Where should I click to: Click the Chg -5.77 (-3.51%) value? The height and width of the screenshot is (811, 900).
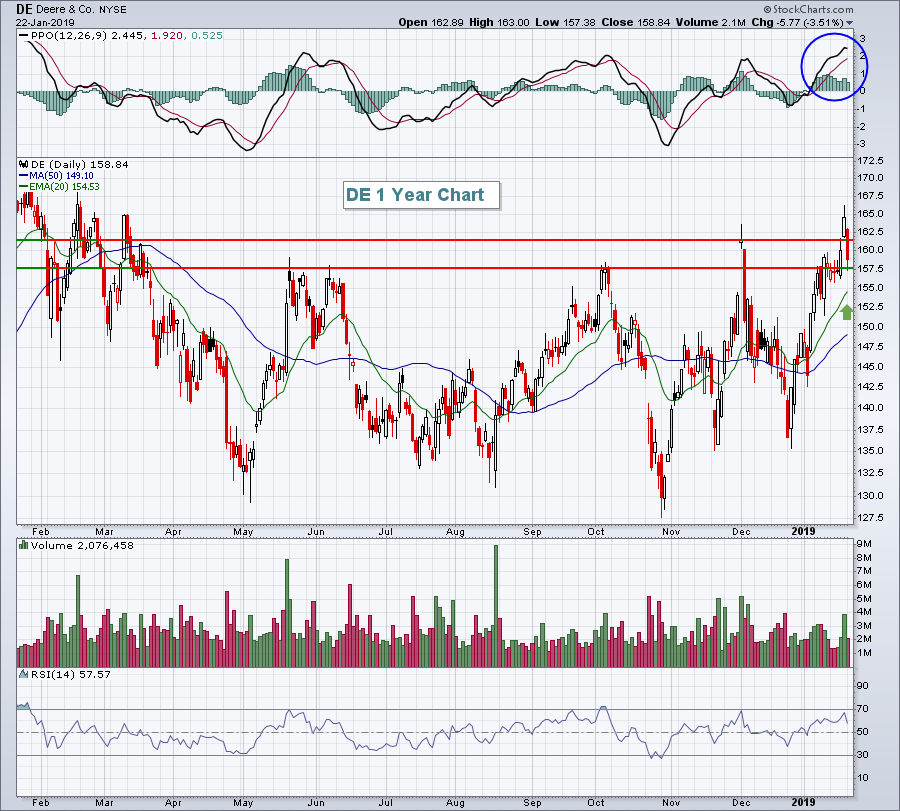(798, 22)
